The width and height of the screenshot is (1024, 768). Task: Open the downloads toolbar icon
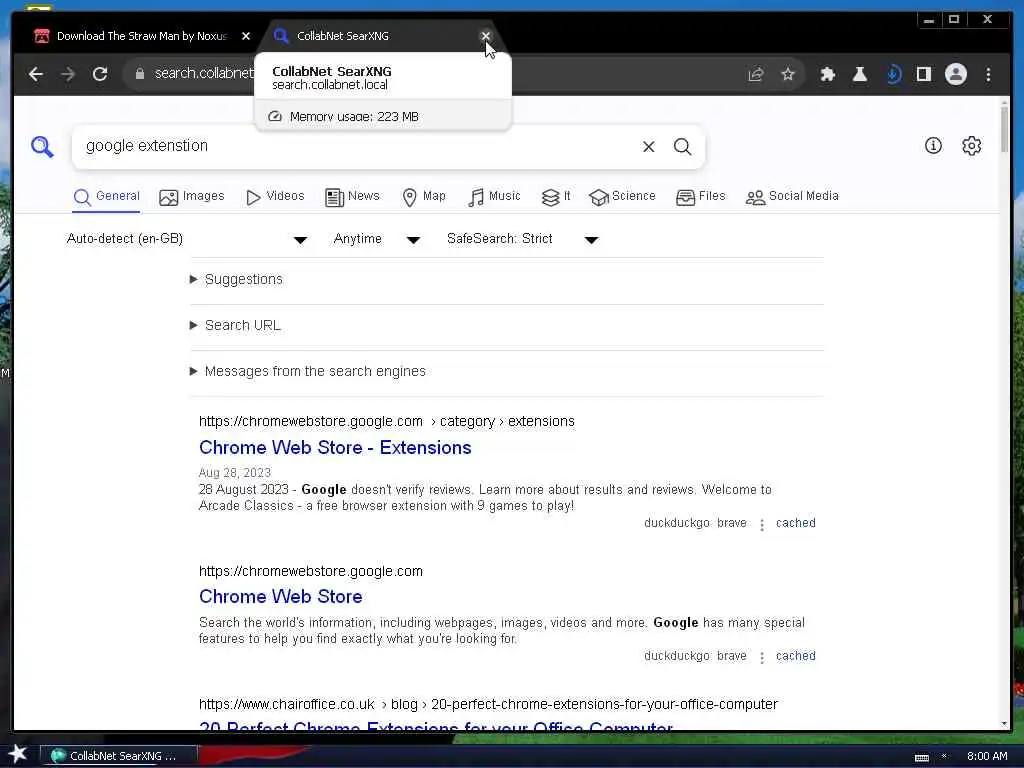(893, 74)
